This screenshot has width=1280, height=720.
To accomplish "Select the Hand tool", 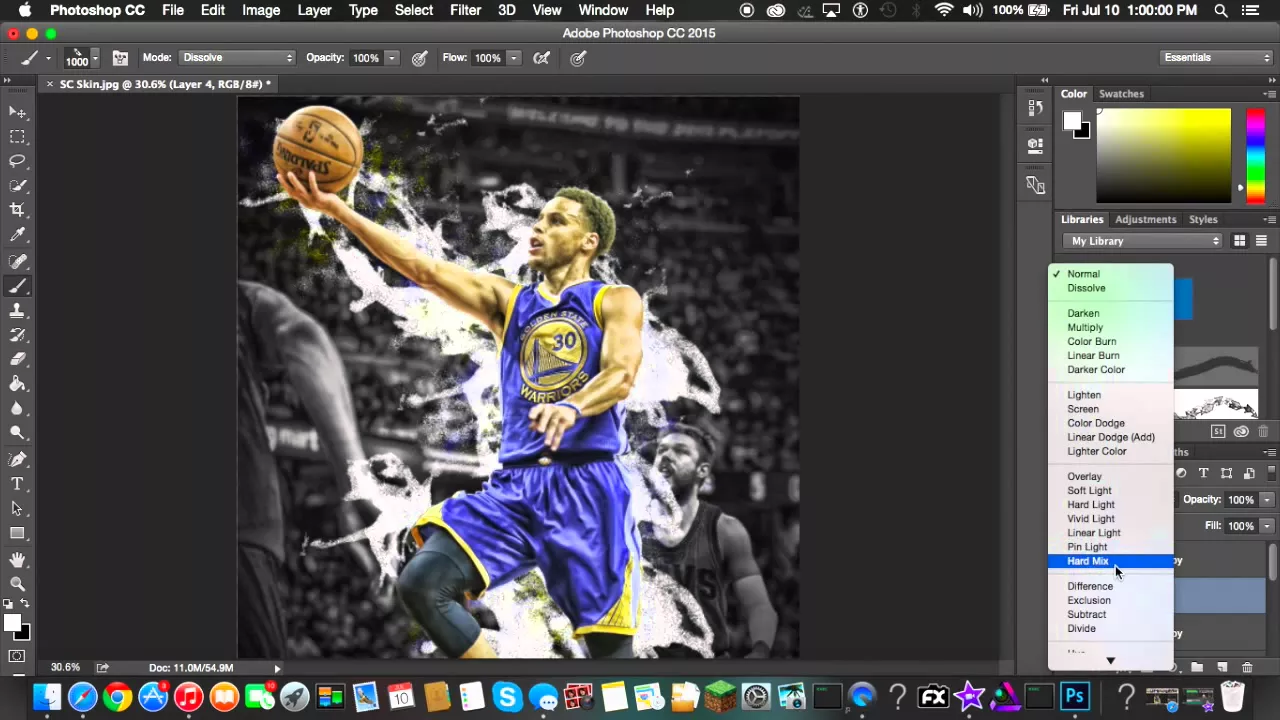I will coord(17,560).
